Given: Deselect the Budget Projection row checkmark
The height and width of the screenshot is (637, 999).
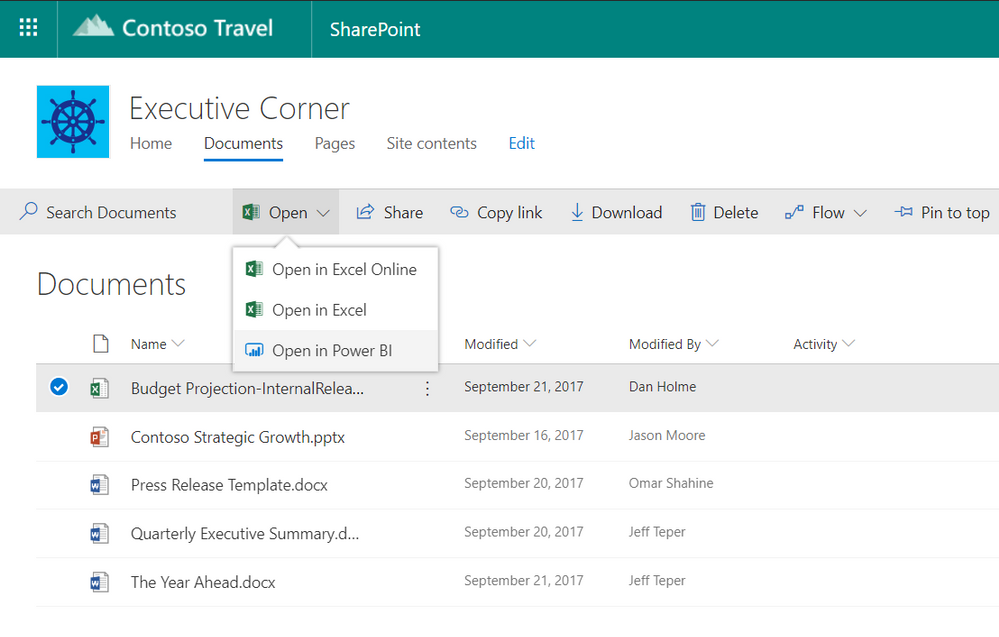Looking at the screenshot, I should point(59,387).
